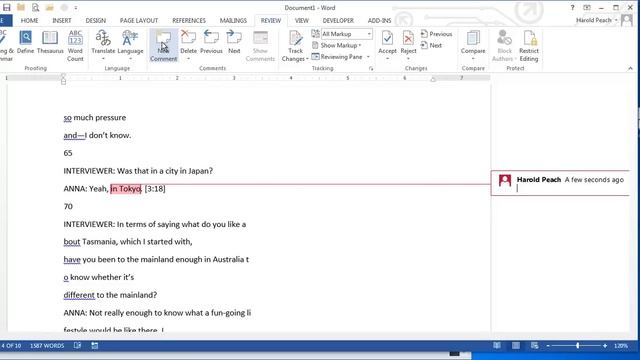Click the word 'different' underlined in document
Image resolution: width=640 pixels, height=360 pixels.
coord(79,295)
